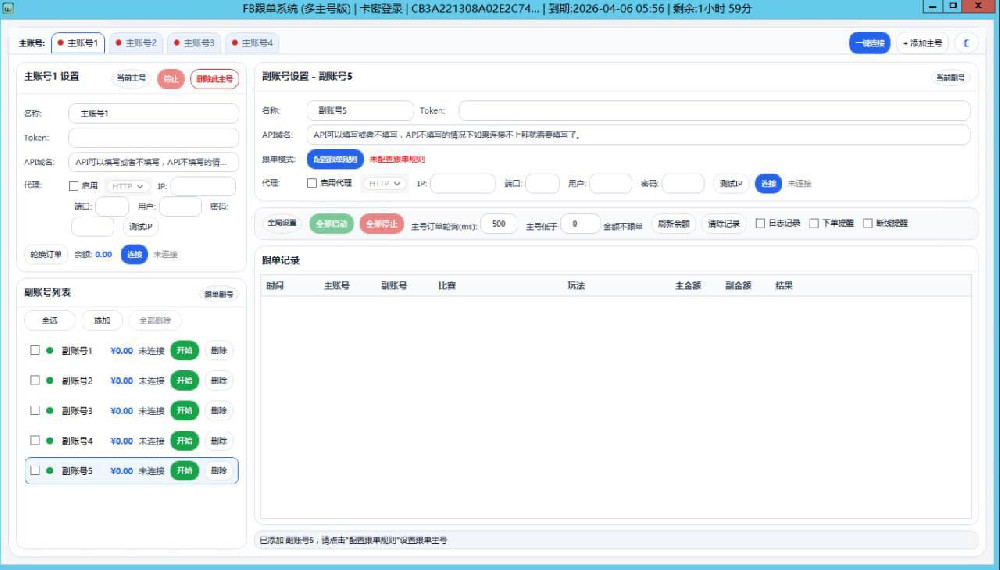Click the 密码 field in 副账号设置

pyautogui.click(x=683, y=183)
